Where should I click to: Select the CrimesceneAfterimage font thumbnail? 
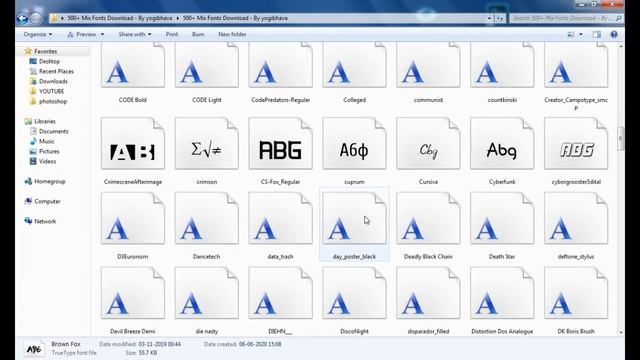pos(133,143)
